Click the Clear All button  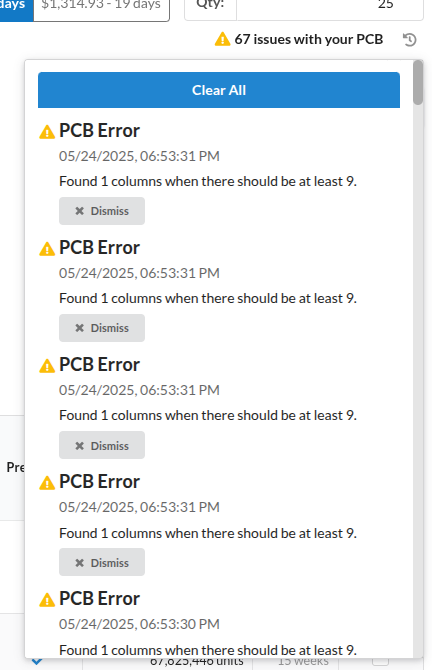coord(219,90)
